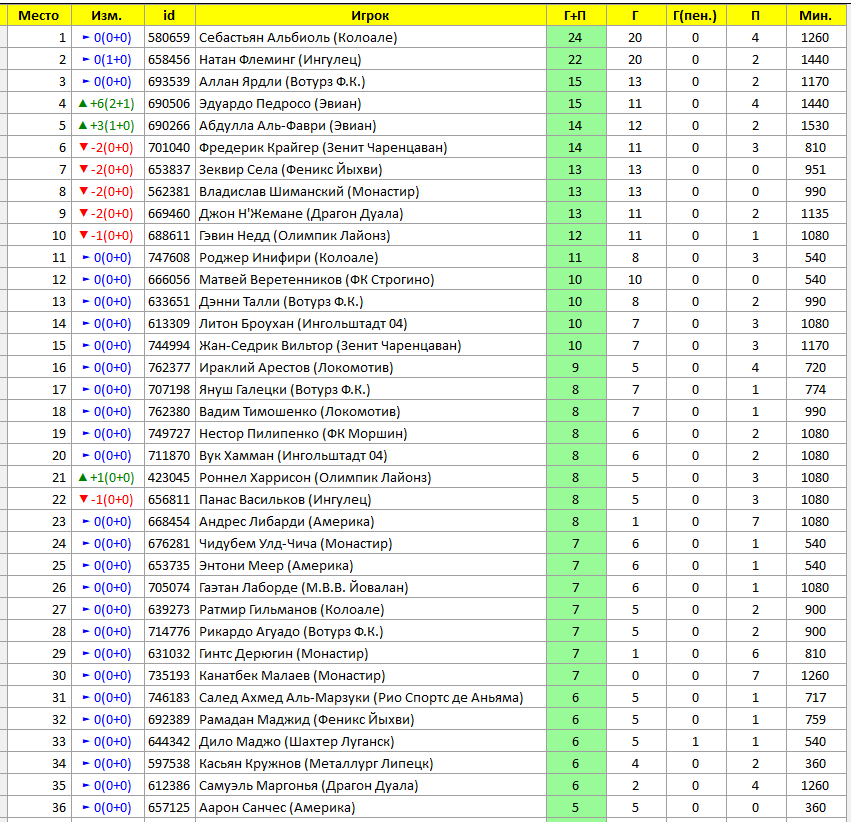Click the red down arrow for Владислав Шиманский
The image size is (851, 822).
click(84, 191)
